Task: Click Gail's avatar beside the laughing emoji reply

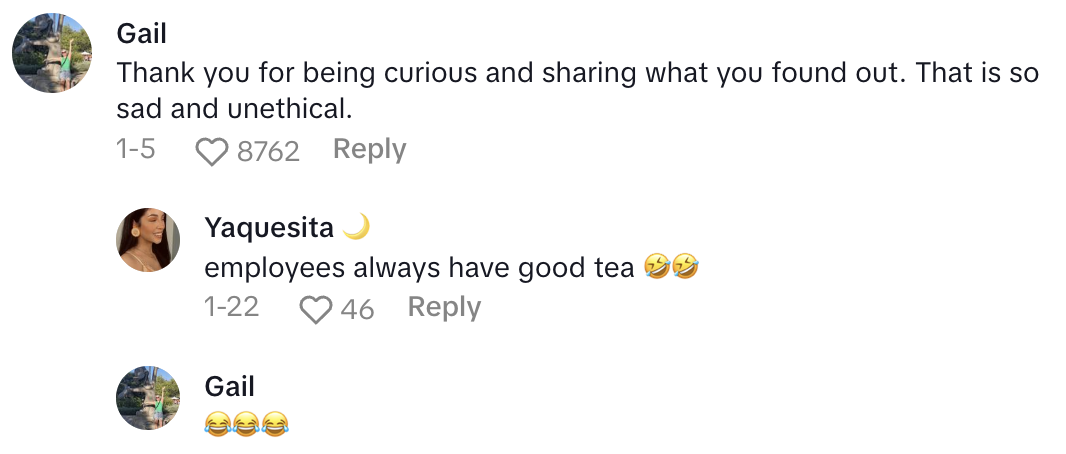Action: pos(148,397)
